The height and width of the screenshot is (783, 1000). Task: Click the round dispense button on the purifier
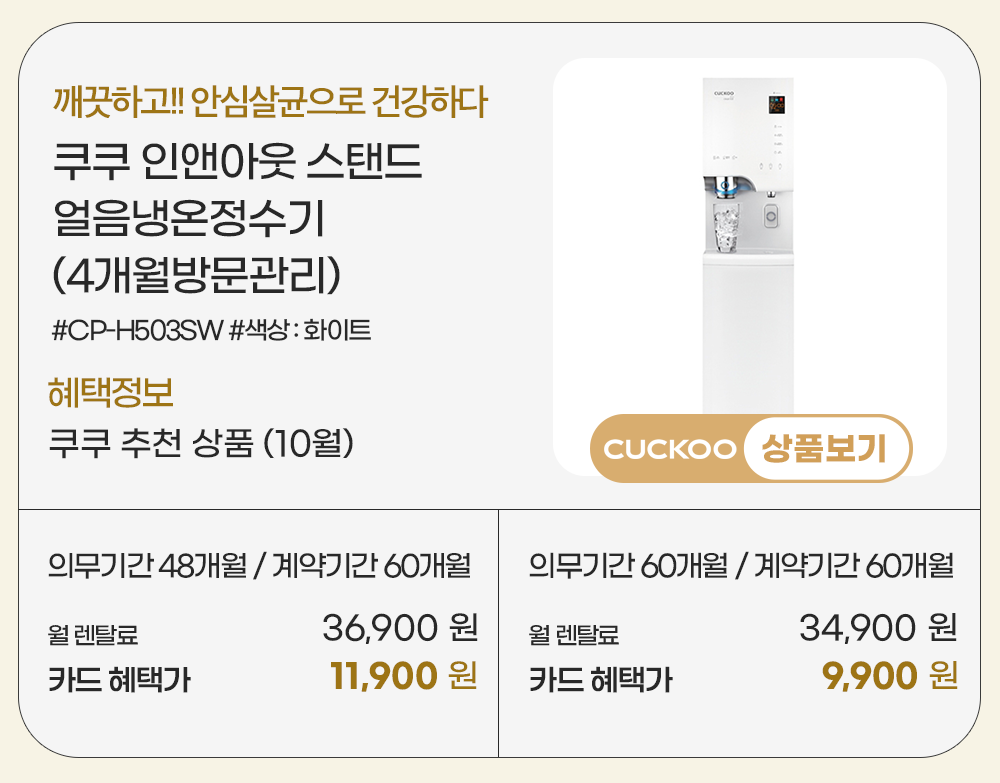tap(769, 215)
